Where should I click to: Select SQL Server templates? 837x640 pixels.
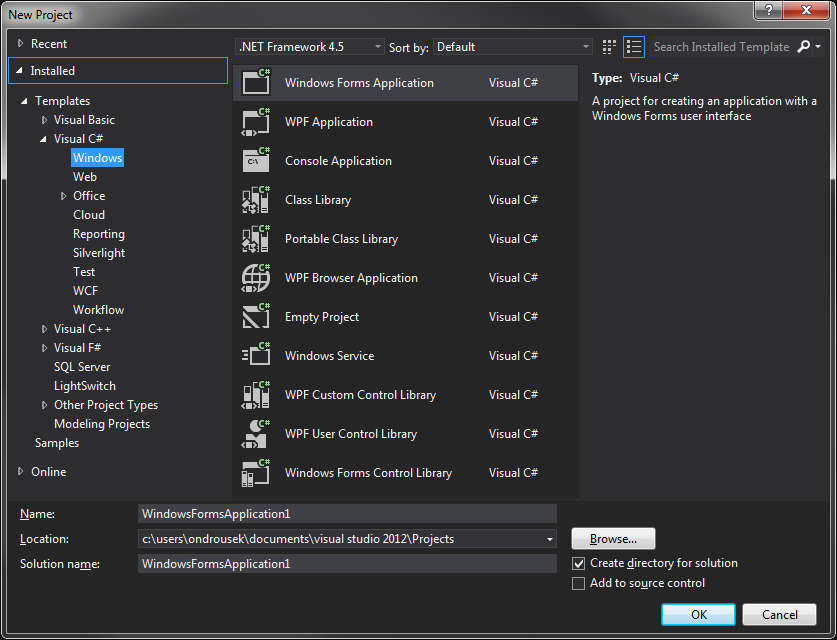pyautogui.click(x=82, y=367)
